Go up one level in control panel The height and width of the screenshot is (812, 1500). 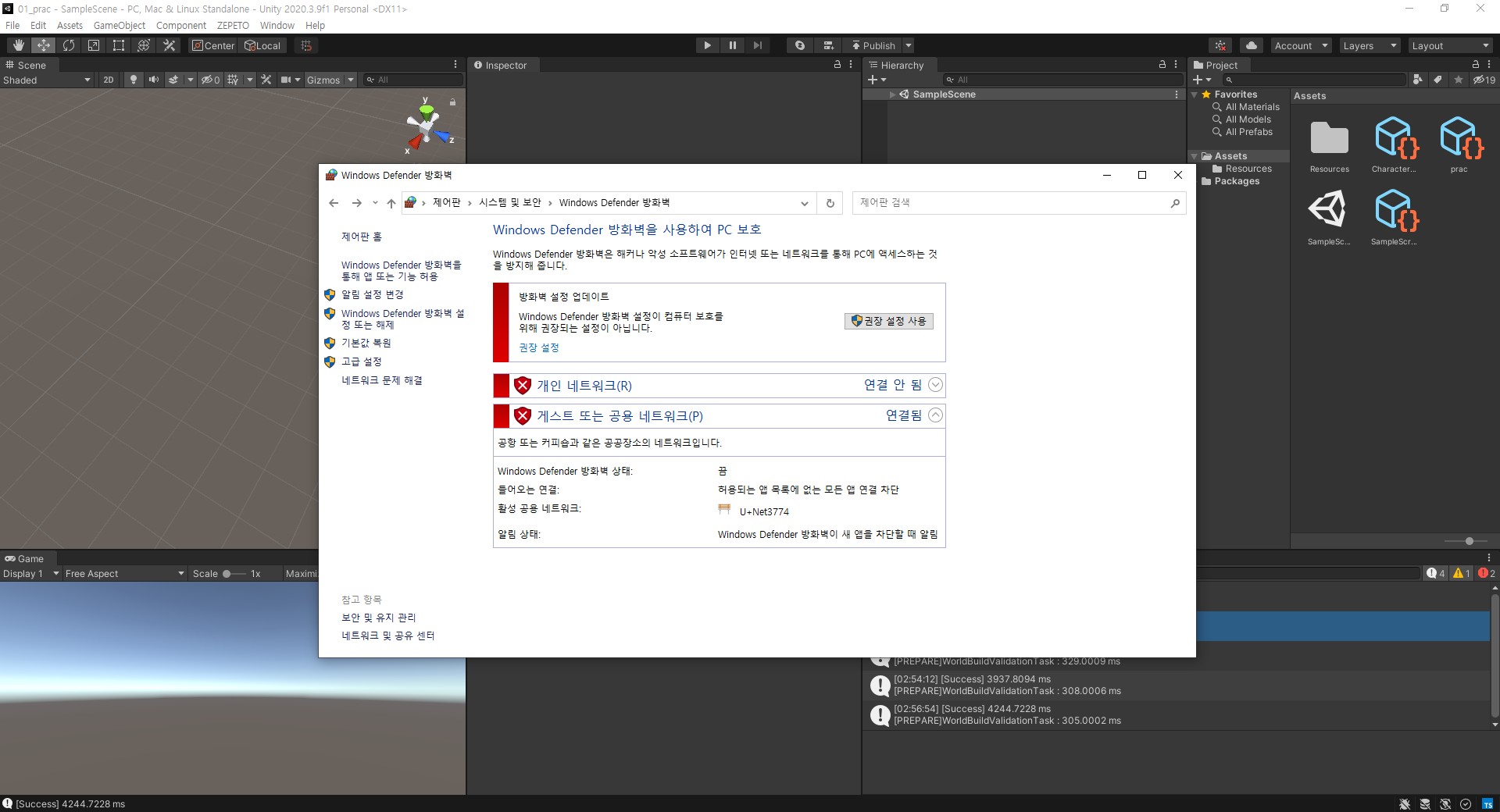391,203
